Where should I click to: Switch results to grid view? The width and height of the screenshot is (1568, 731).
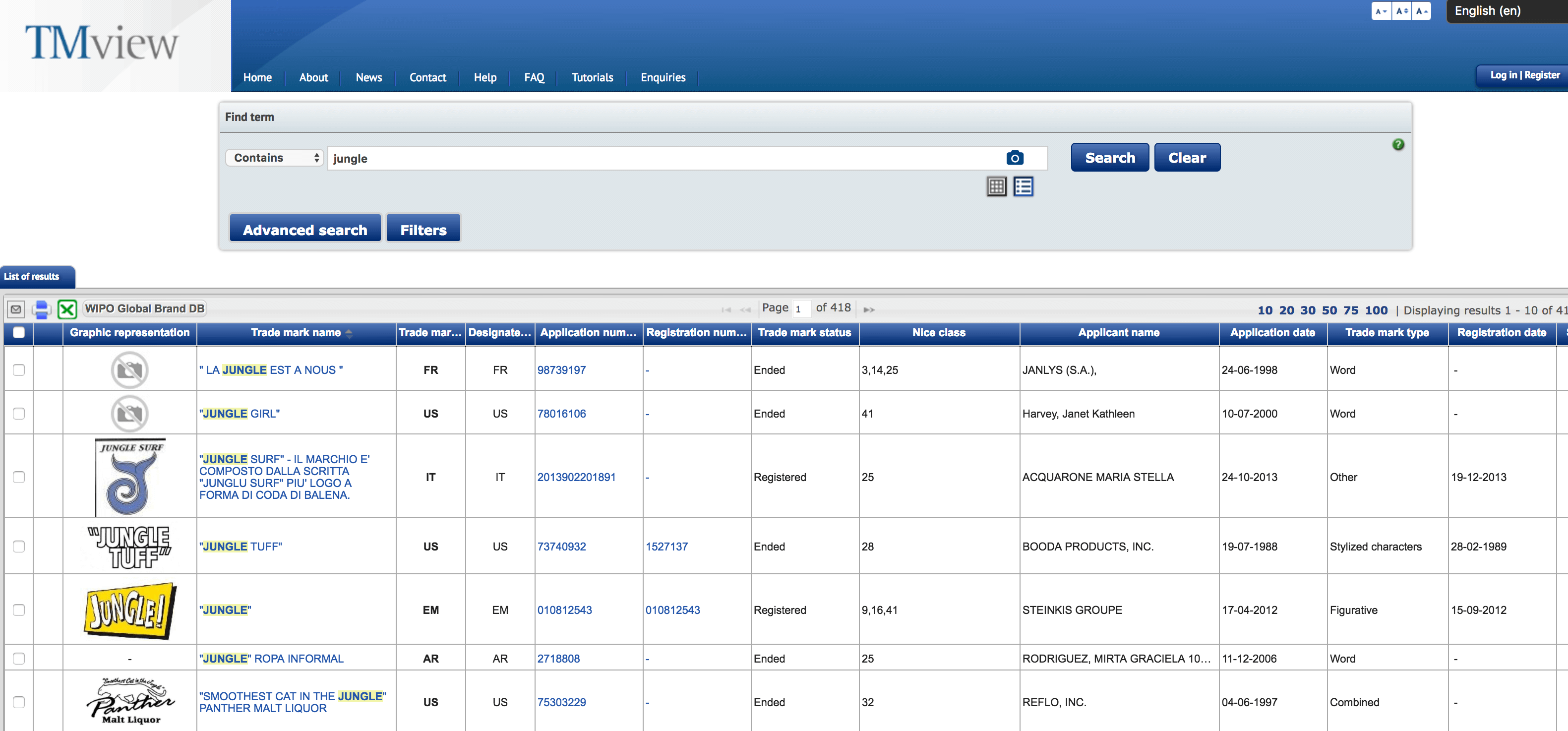pos(995,187)
